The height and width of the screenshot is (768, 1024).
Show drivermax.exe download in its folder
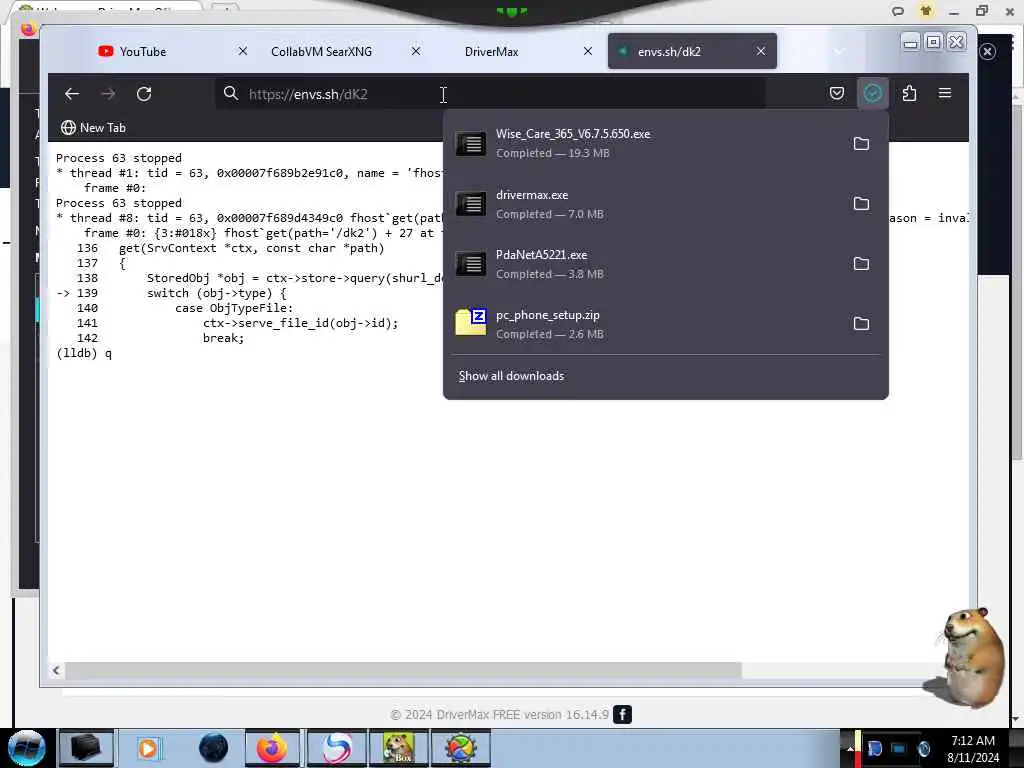click(x=861, y=204)
